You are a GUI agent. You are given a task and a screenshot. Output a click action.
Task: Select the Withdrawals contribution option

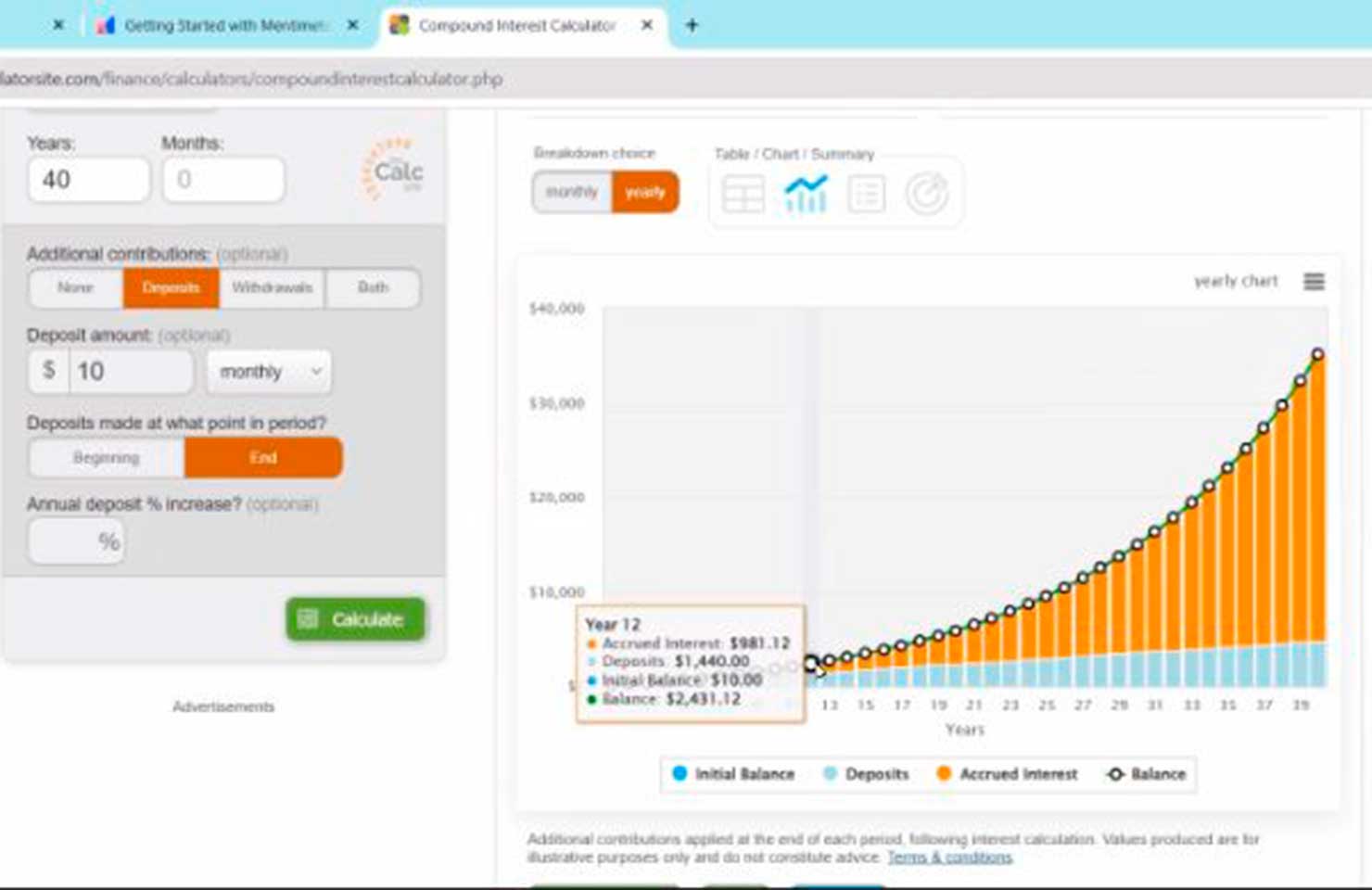(x=272, y=287)
